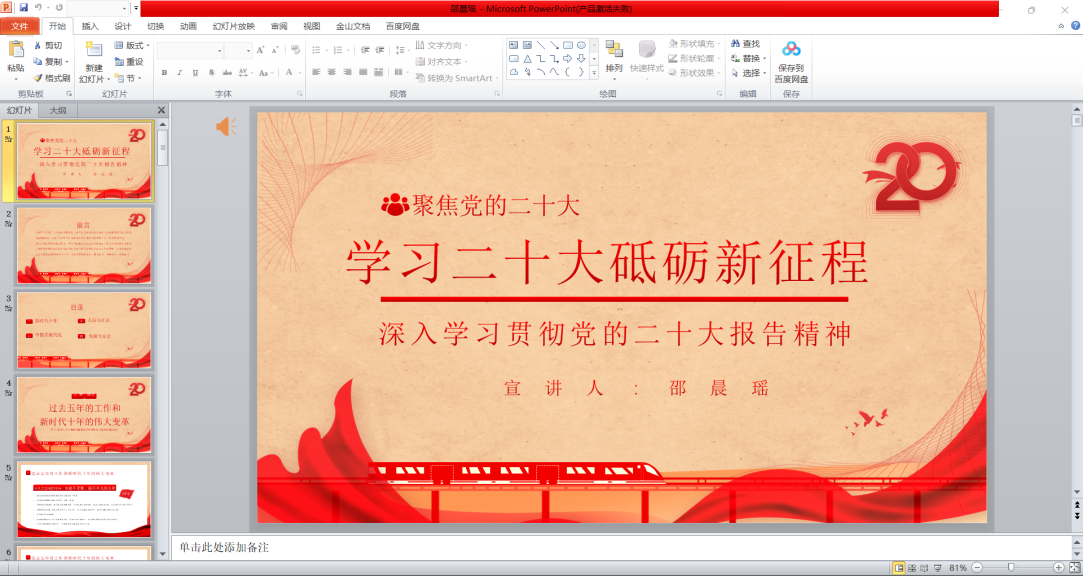Screen dimensions: 1083x576
Task: Open the PowerPoint Help question mark
Action: (x=1075, y=26)
